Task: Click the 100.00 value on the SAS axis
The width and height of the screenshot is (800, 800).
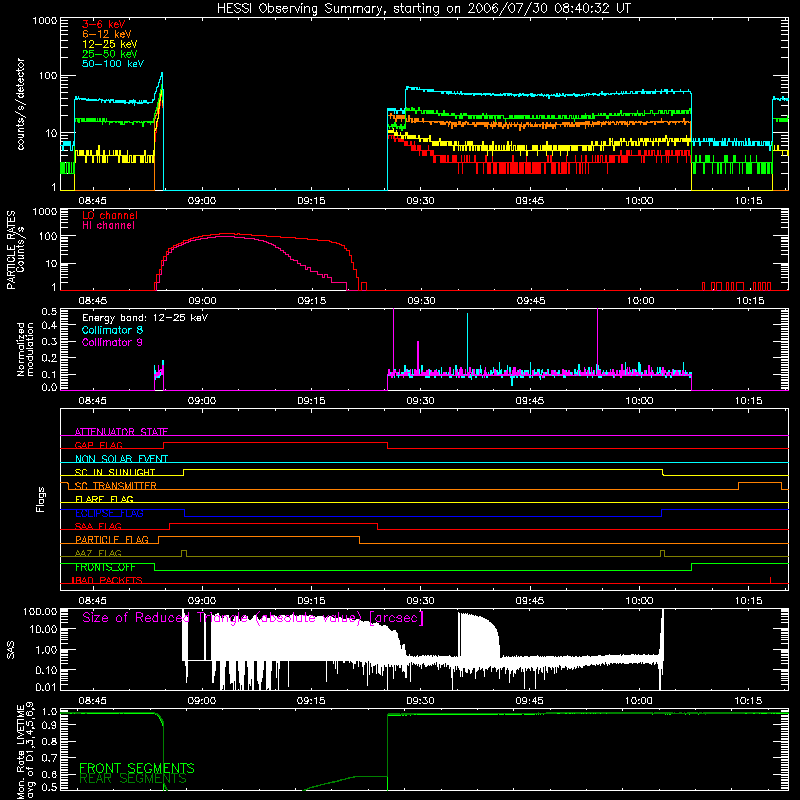Action: point(40,612)
